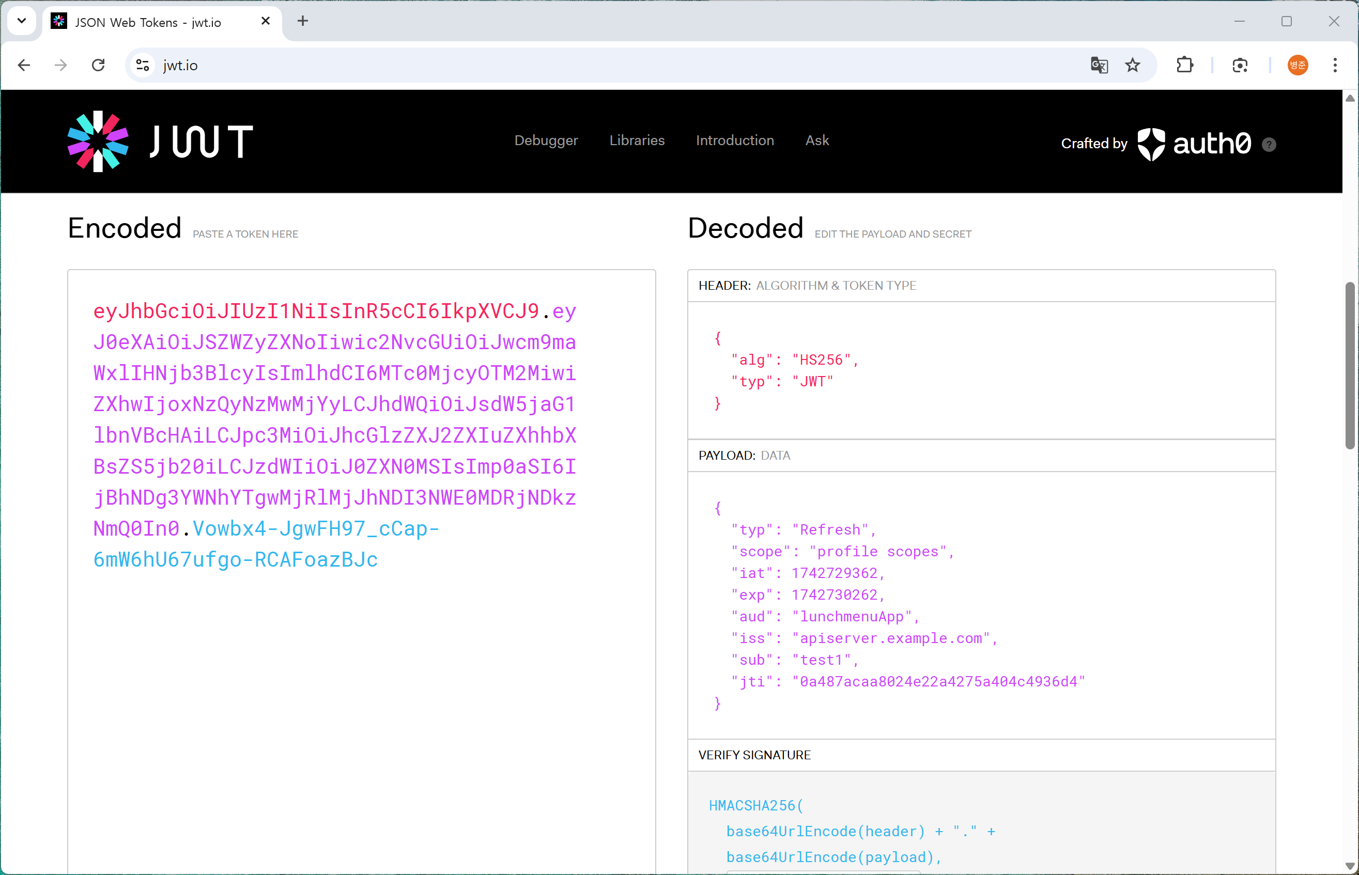
Task: Open the Introduction nav item
Action: click(735, 141)
